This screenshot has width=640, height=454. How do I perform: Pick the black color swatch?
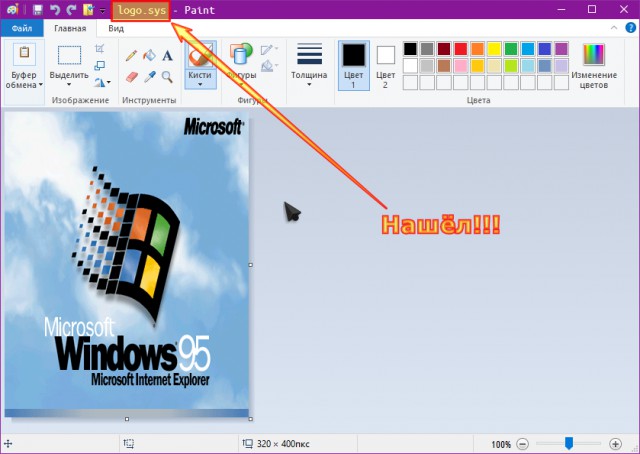click(411, 49)
